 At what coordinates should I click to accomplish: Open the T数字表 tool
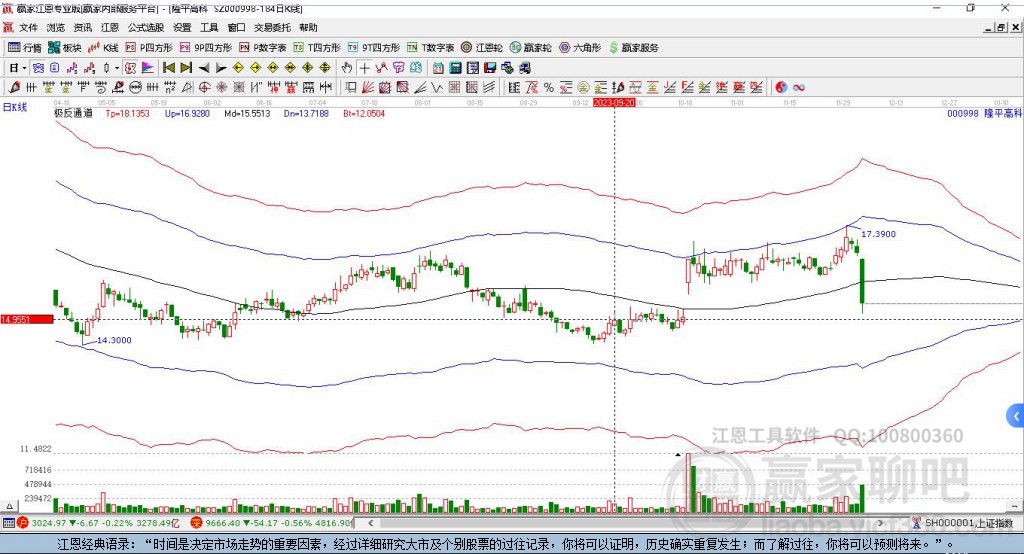[430, 48]
